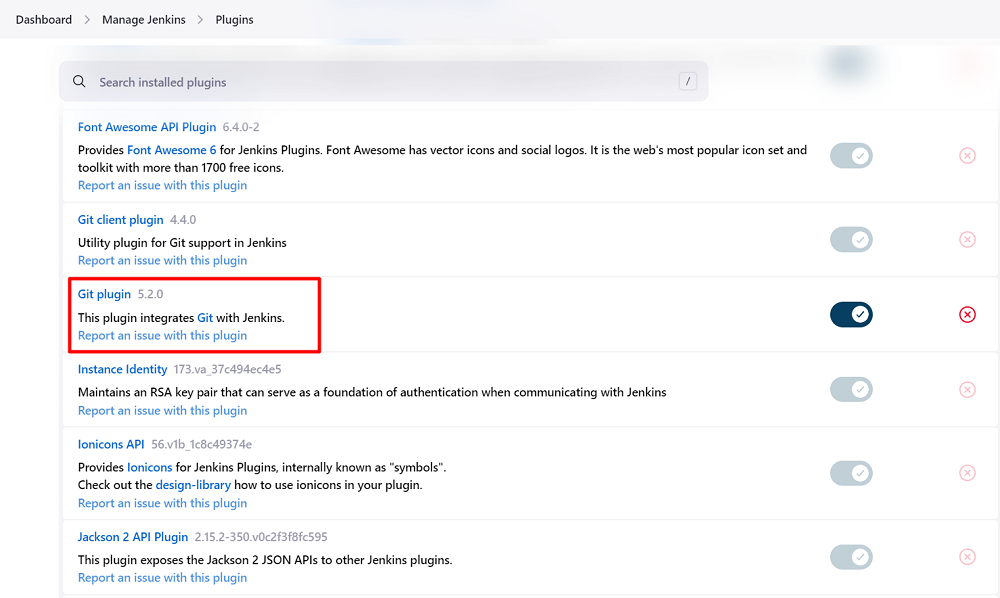Click the uninstall icon for Ionicons API

pos(967,473)
